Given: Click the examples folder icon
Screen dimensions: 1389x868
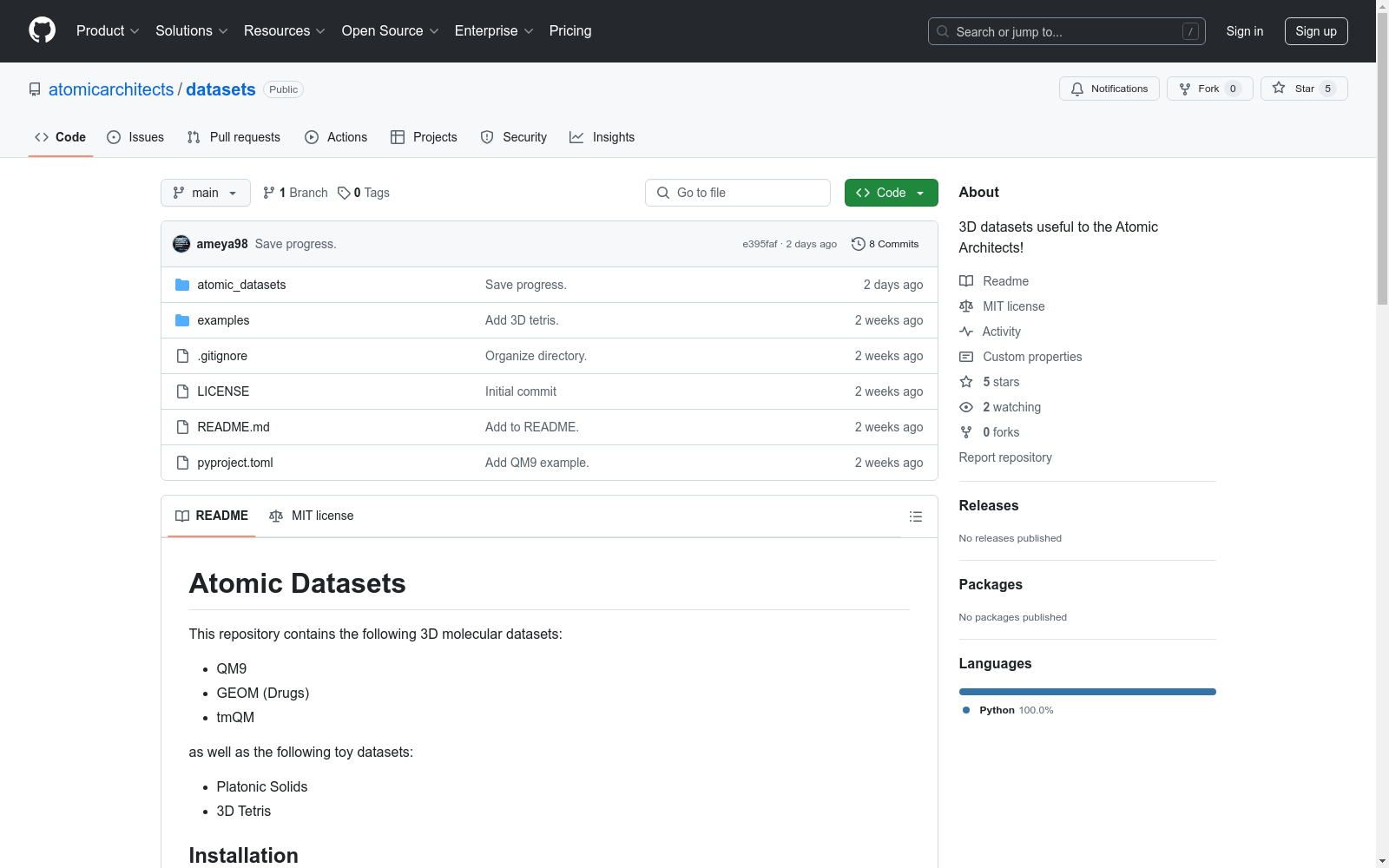Looking at the screenshot, I should 182,320.
